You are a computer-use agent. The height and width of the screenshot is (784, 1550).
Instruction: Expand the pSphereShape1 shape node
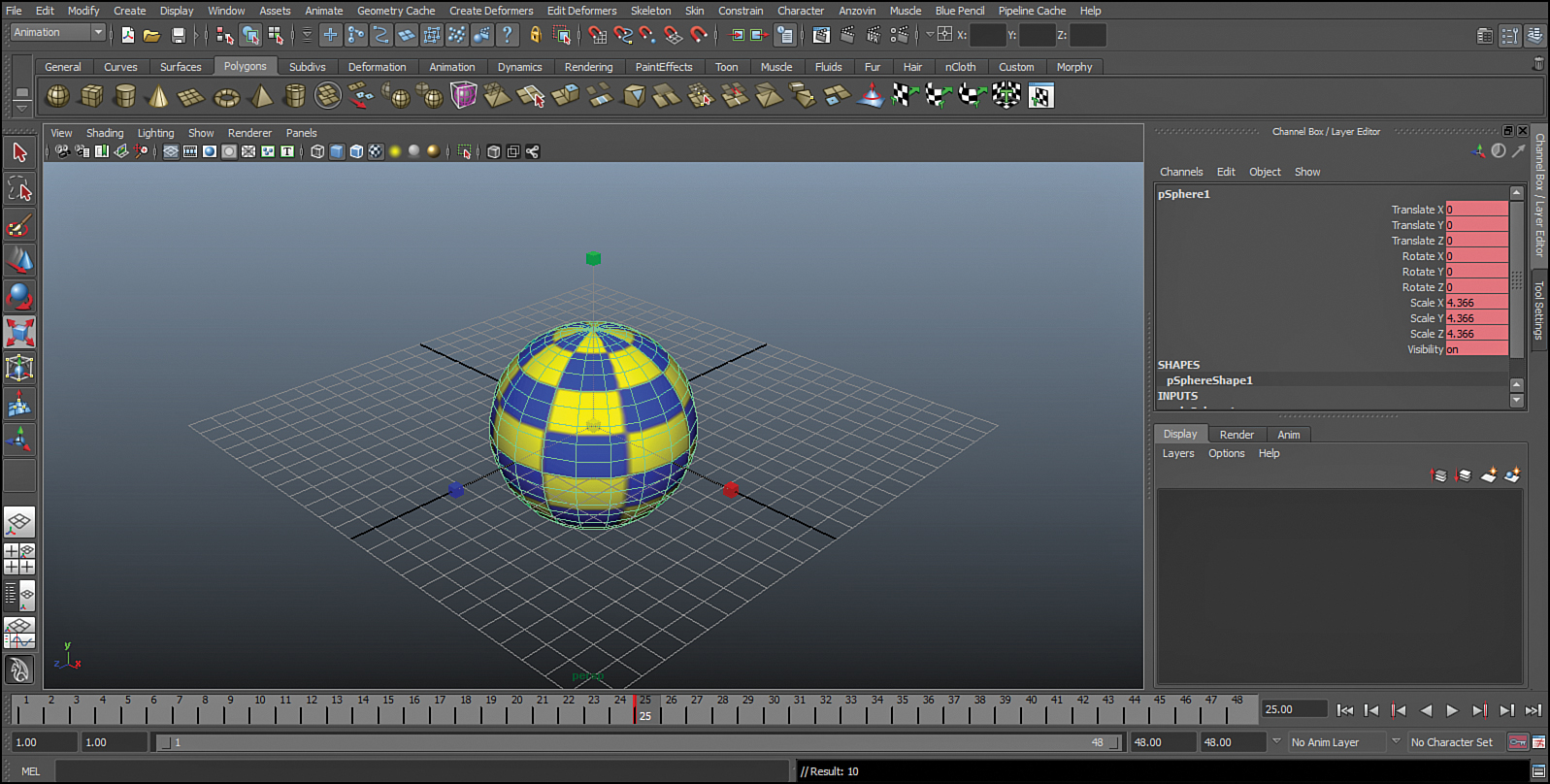tap(1209, 380)
